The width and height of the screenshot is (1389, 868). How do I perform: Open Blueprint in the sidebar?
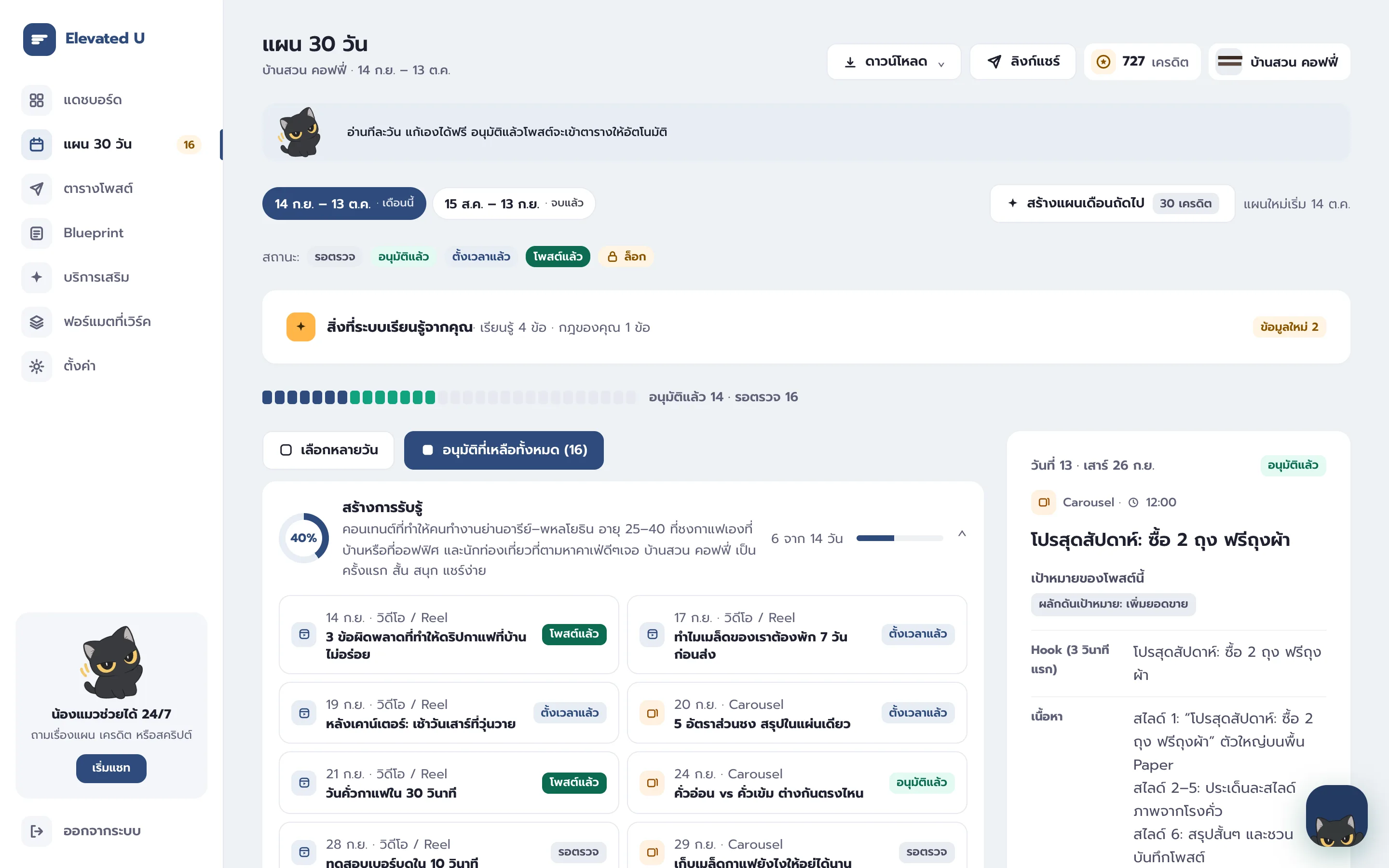click(111, 233)
